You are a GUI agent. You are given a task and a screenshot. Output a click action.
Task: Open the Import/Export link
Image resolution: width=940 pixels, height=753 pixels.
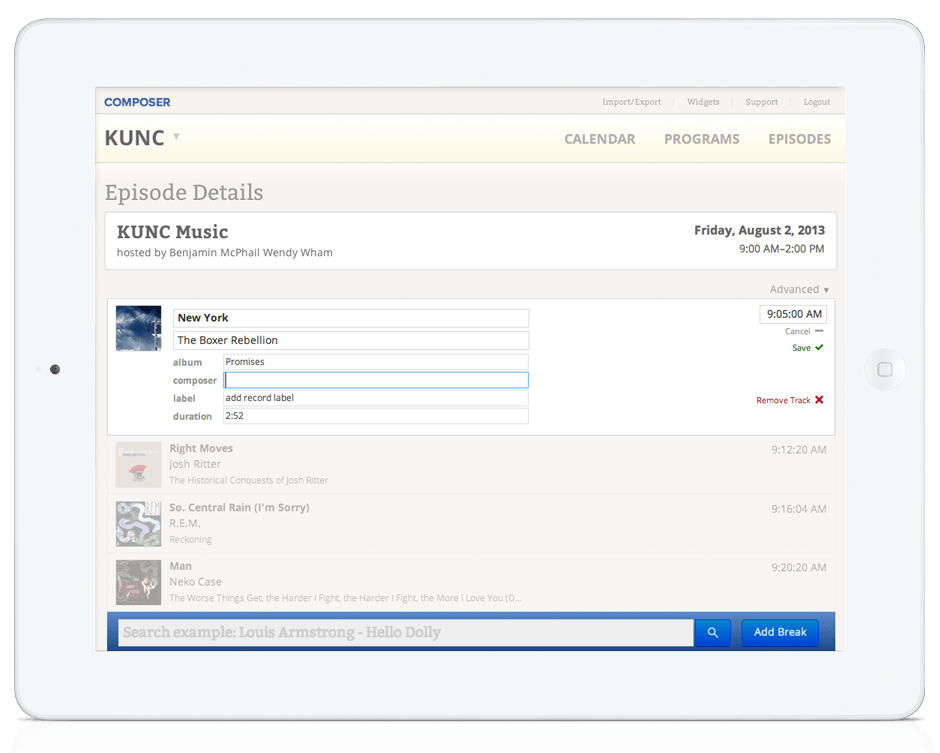(631, 102)
